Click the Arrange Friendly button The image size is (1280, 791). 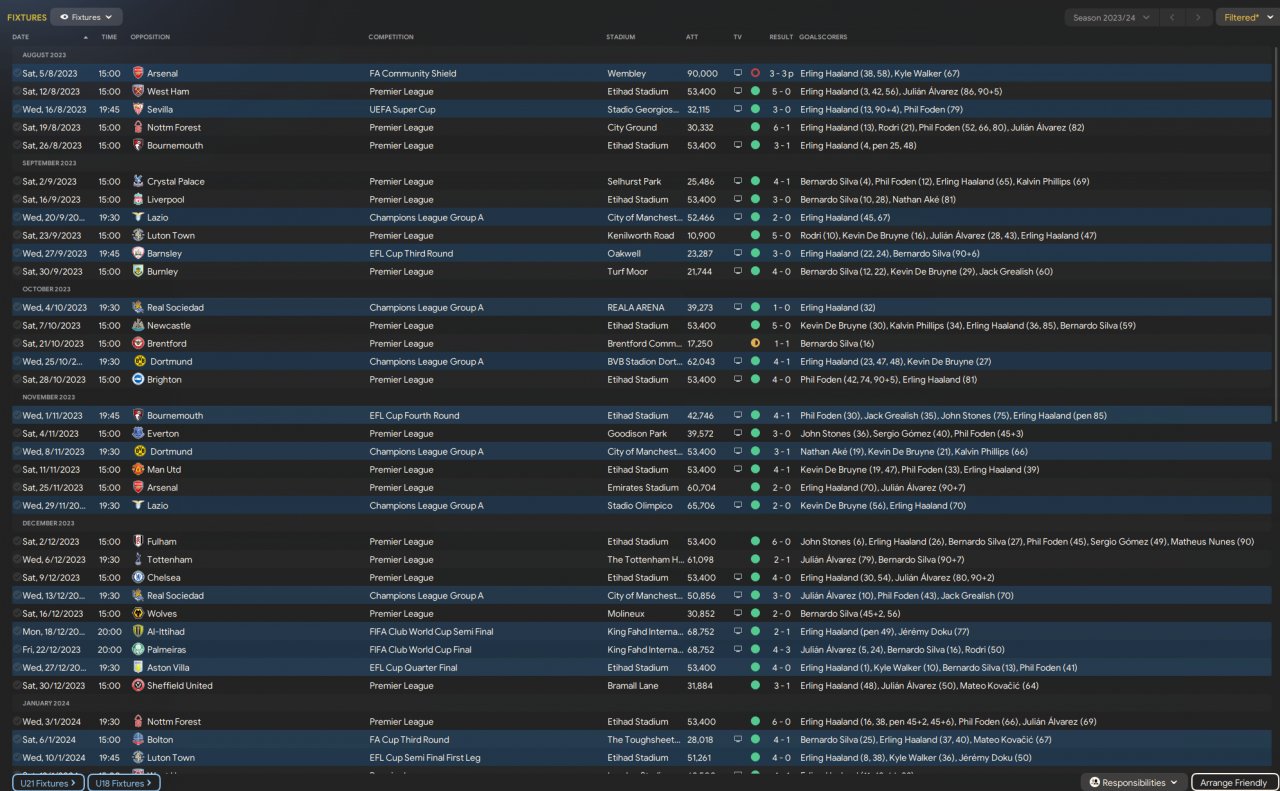coord(1233,782)
